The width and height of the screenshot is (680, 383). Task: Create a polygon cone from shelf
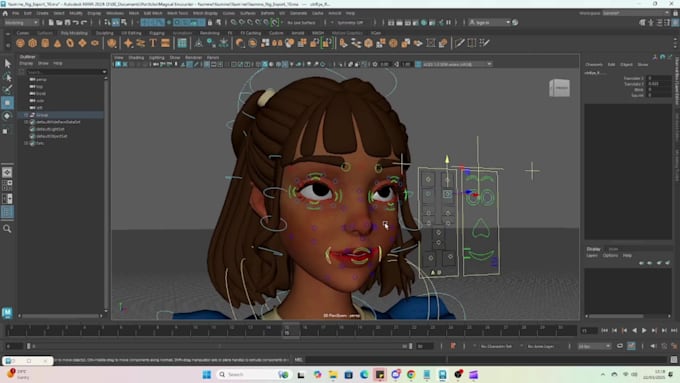point(58,43)
